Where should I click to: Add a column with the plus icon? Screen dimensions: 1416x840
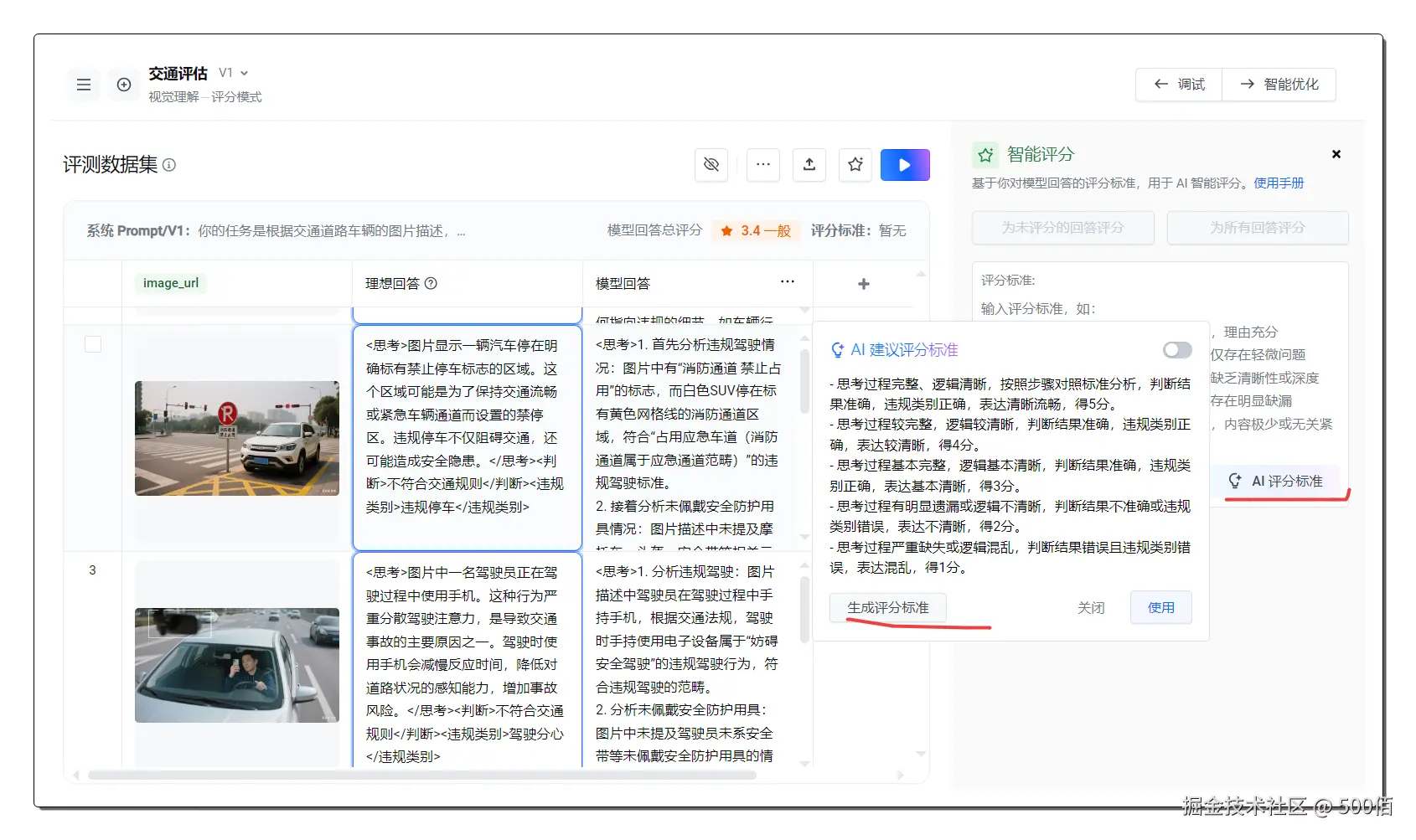pyautogui.click(x=864, y=284)
